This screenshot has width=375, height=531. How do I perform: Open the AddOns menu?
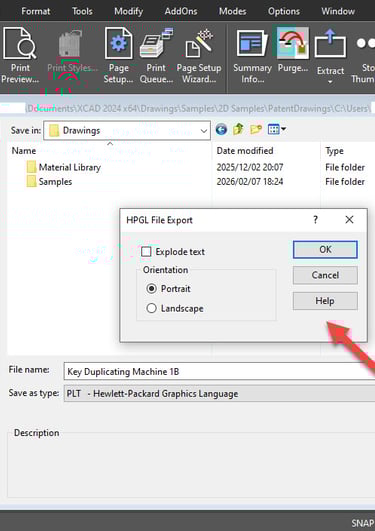click(x=181, y=11)
